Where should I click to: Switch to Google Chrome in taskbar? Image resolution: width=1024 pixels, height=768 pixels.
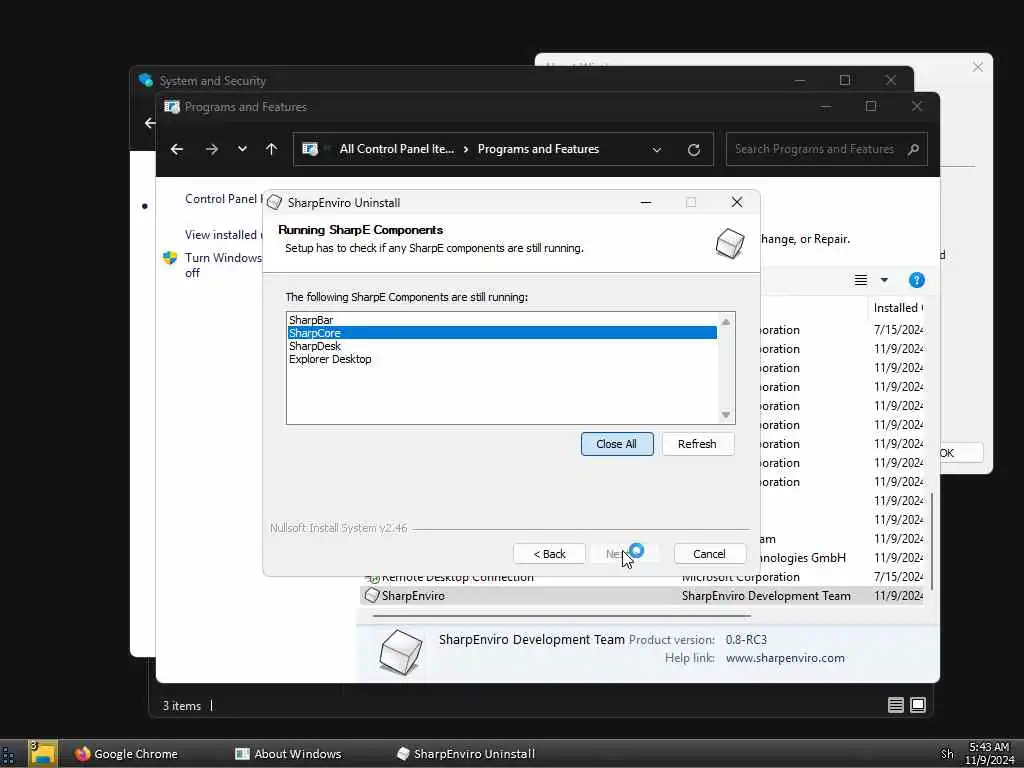(127, 754)
